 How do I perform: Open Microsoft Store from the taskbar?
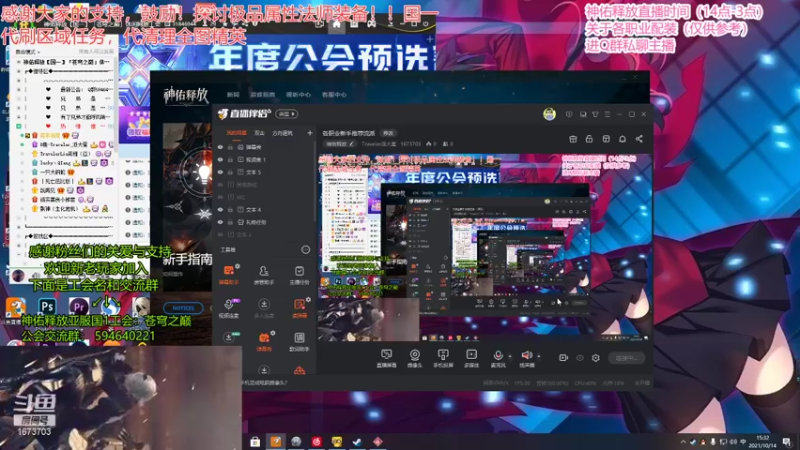point(255,441)
